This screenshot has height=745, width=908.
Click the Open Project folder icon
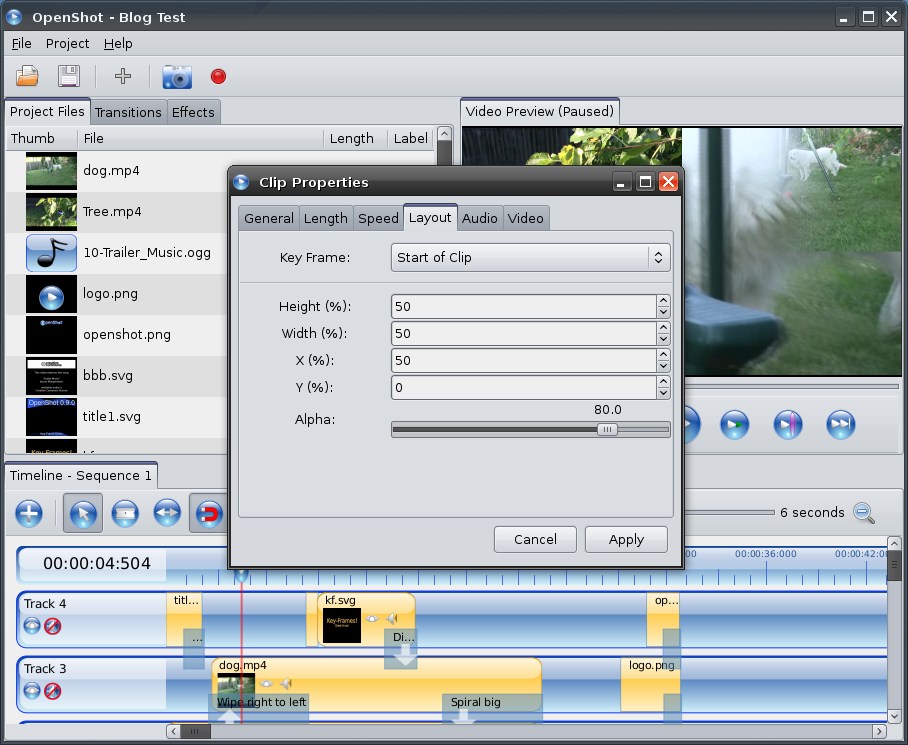click(28, 76)
